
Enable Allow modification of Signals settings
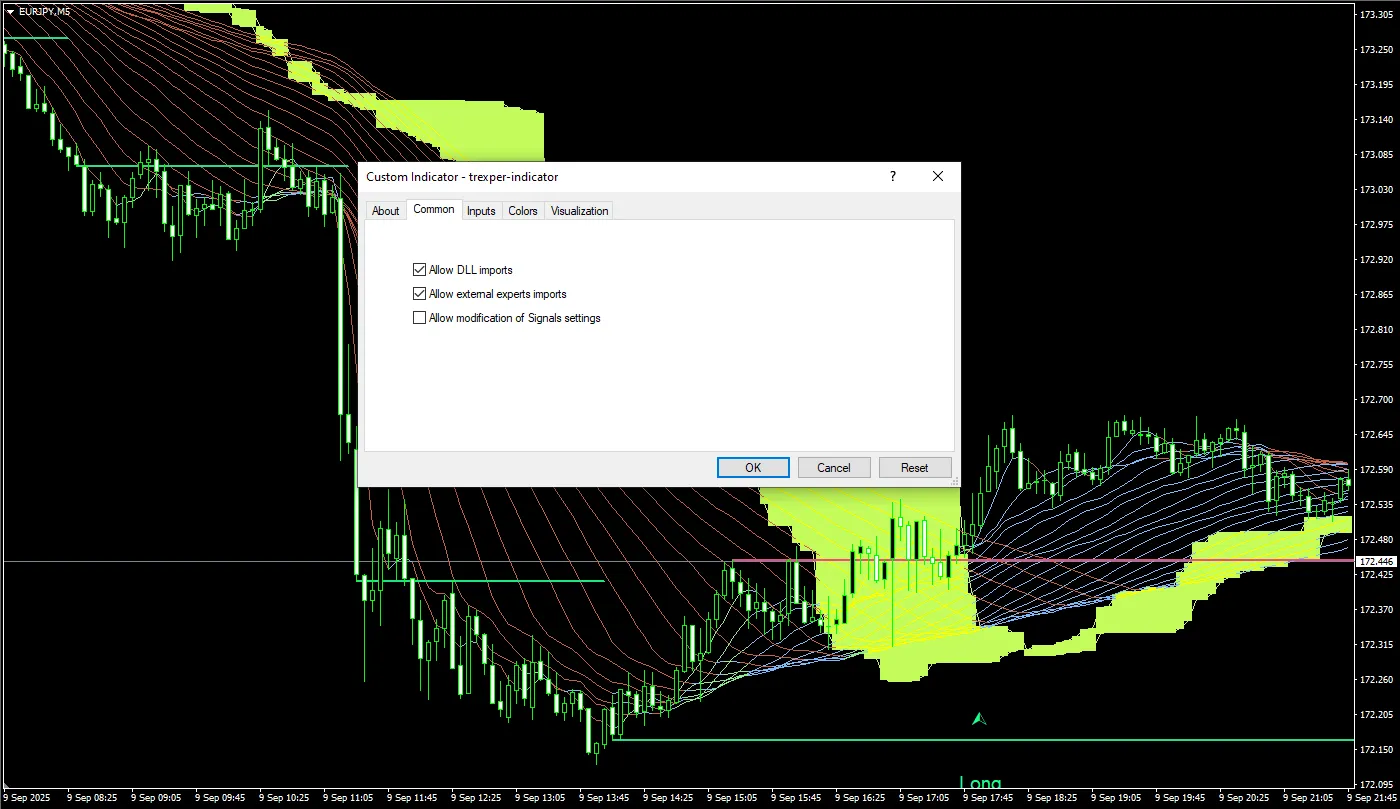[420, 318]
